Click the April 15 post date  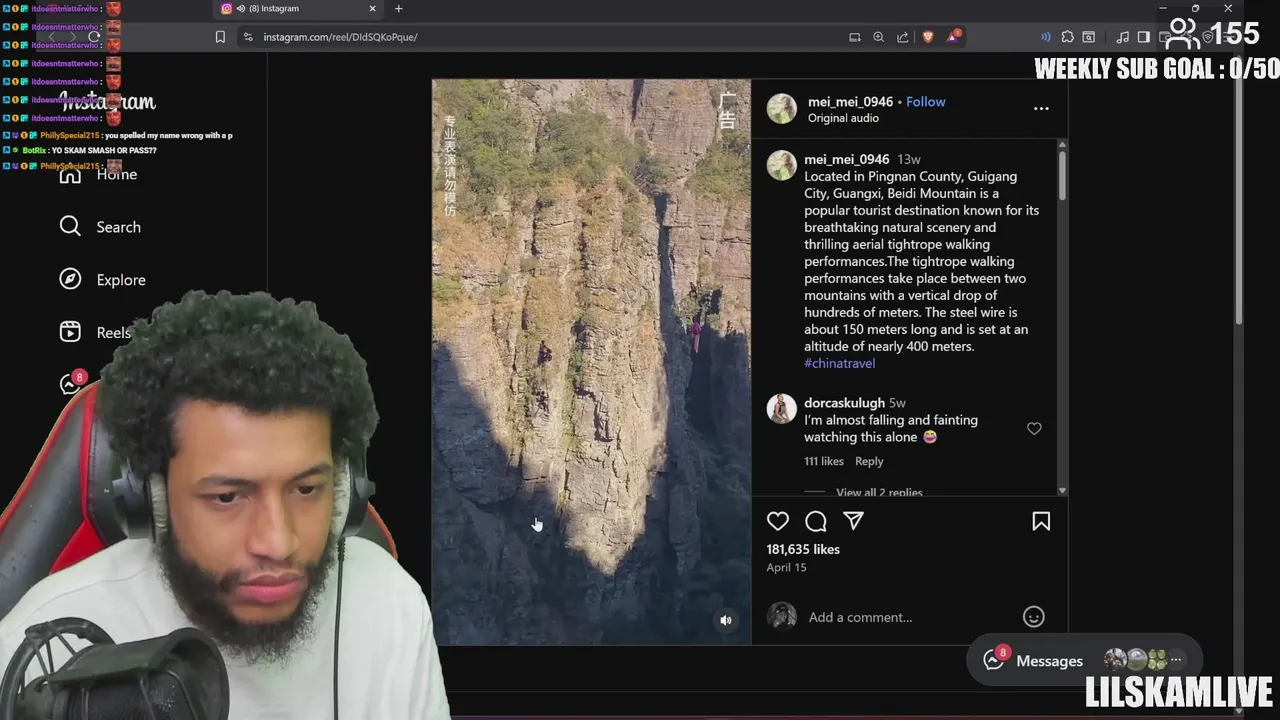(786, 567)
